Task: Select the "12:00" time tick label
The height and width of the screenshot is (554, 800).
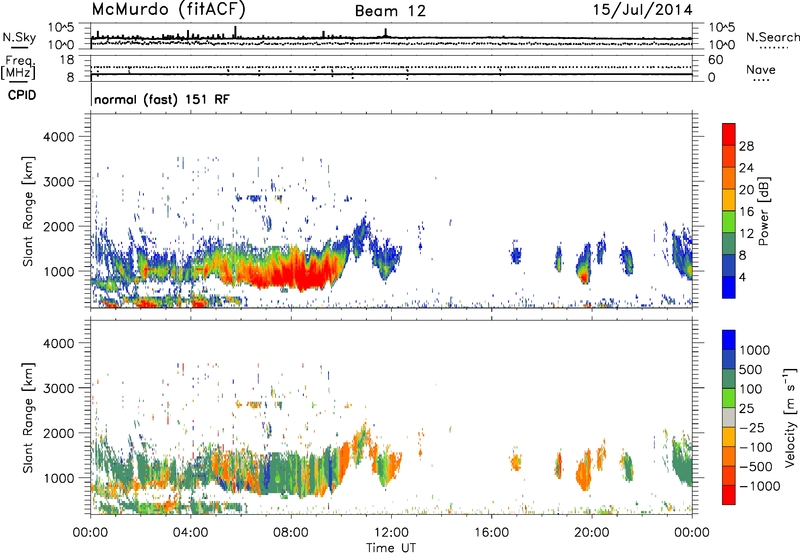Action: point(391,533)
